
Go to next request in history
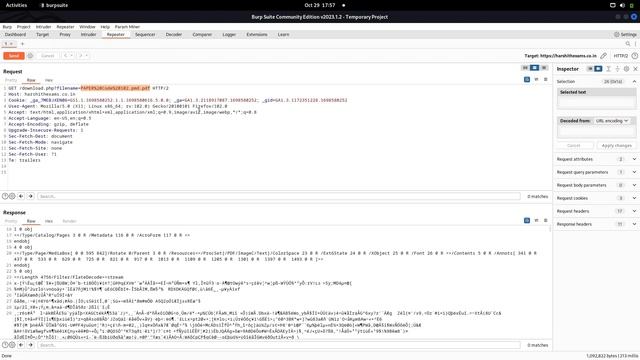(80, 56)
